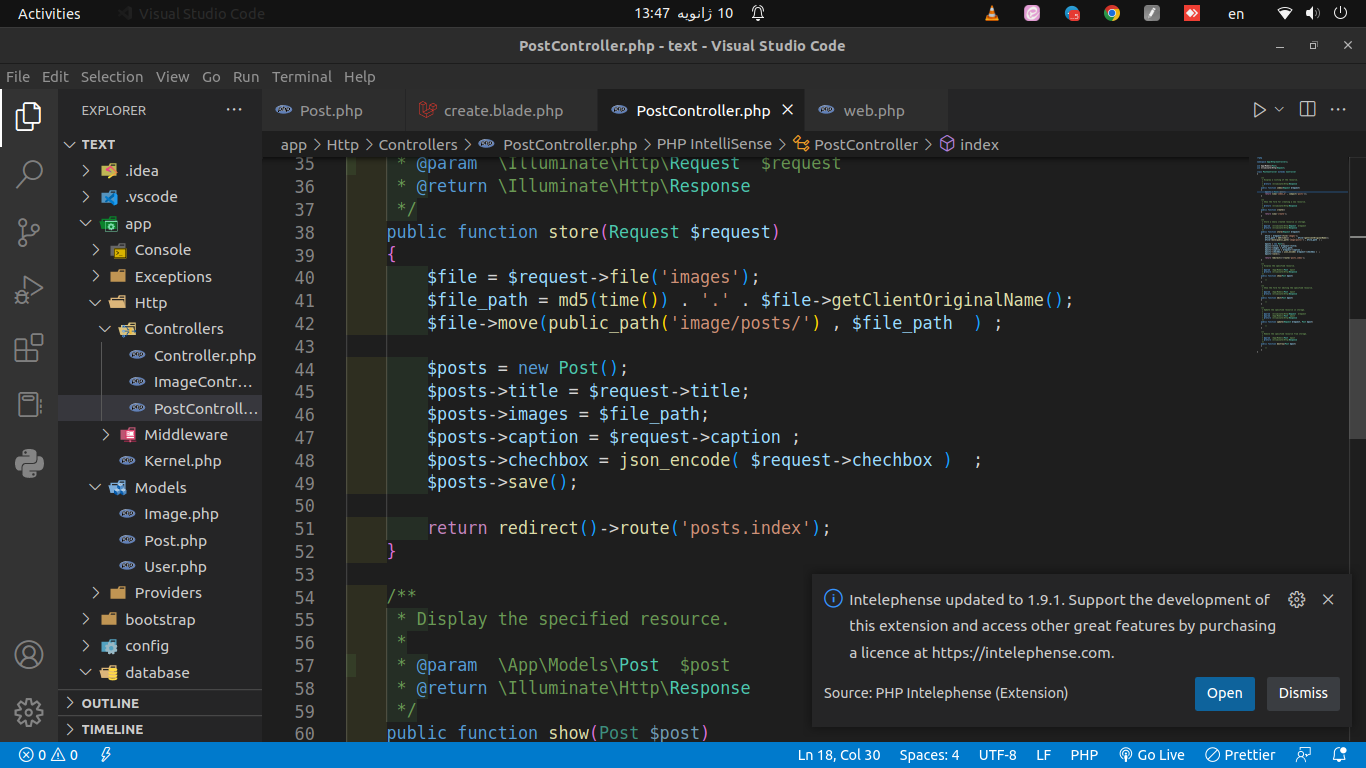Open editor More Actions ellipsis
This screenshot has width=1366, height=768.
[x=1340, y=110]
